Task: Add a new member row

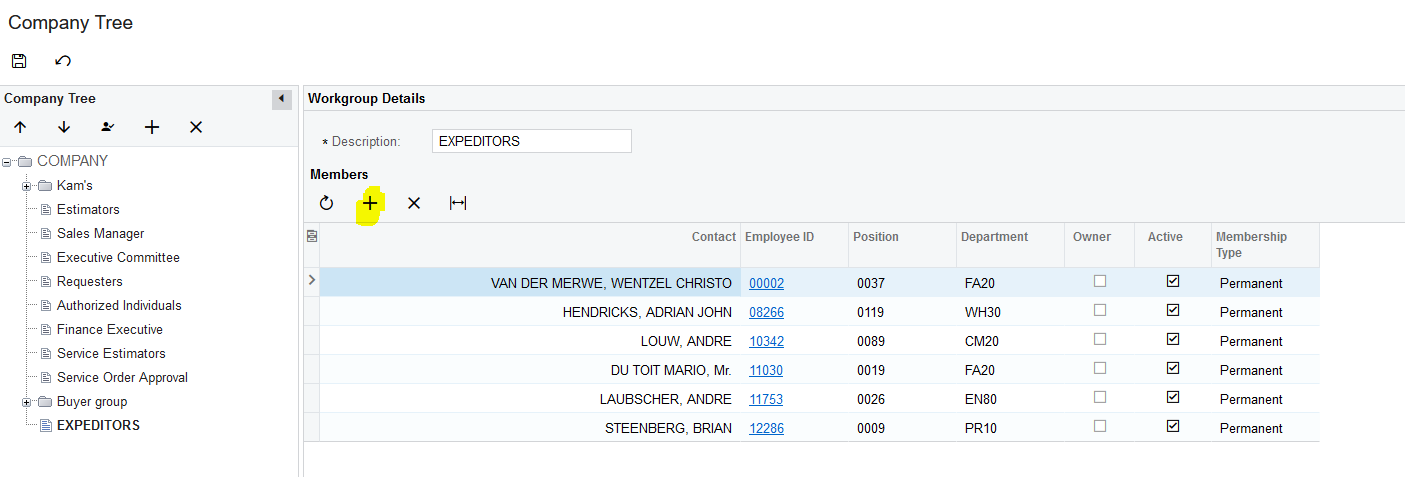Action: (x=370, y=203)
